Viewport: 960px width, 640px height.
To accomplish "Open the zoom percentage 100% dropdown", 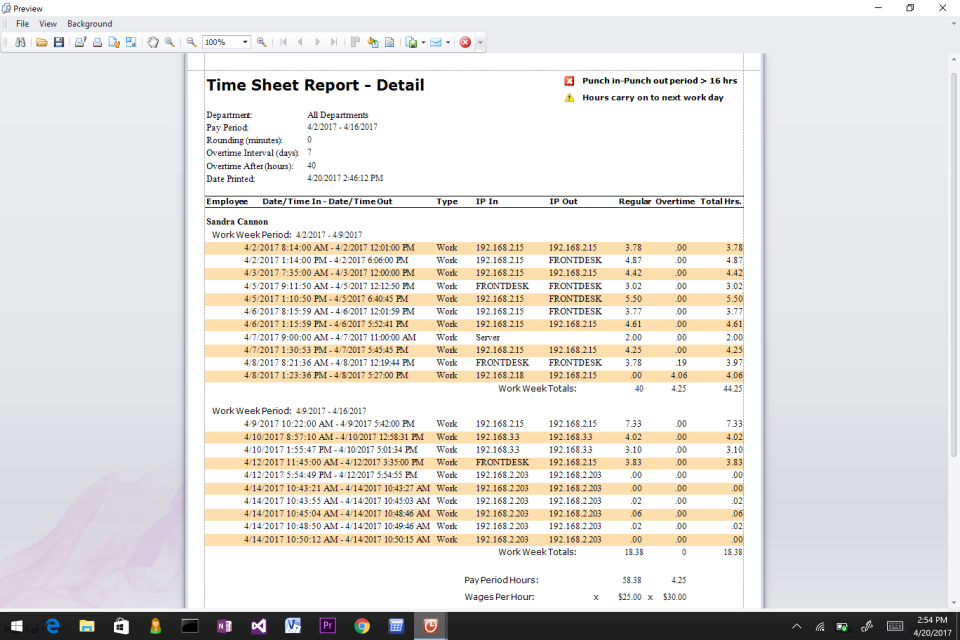I will [245, 42].
